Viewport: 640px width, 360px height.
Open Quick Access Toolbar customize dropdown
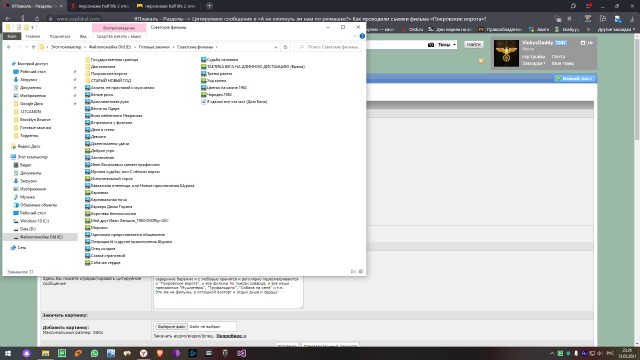point(33,27)
